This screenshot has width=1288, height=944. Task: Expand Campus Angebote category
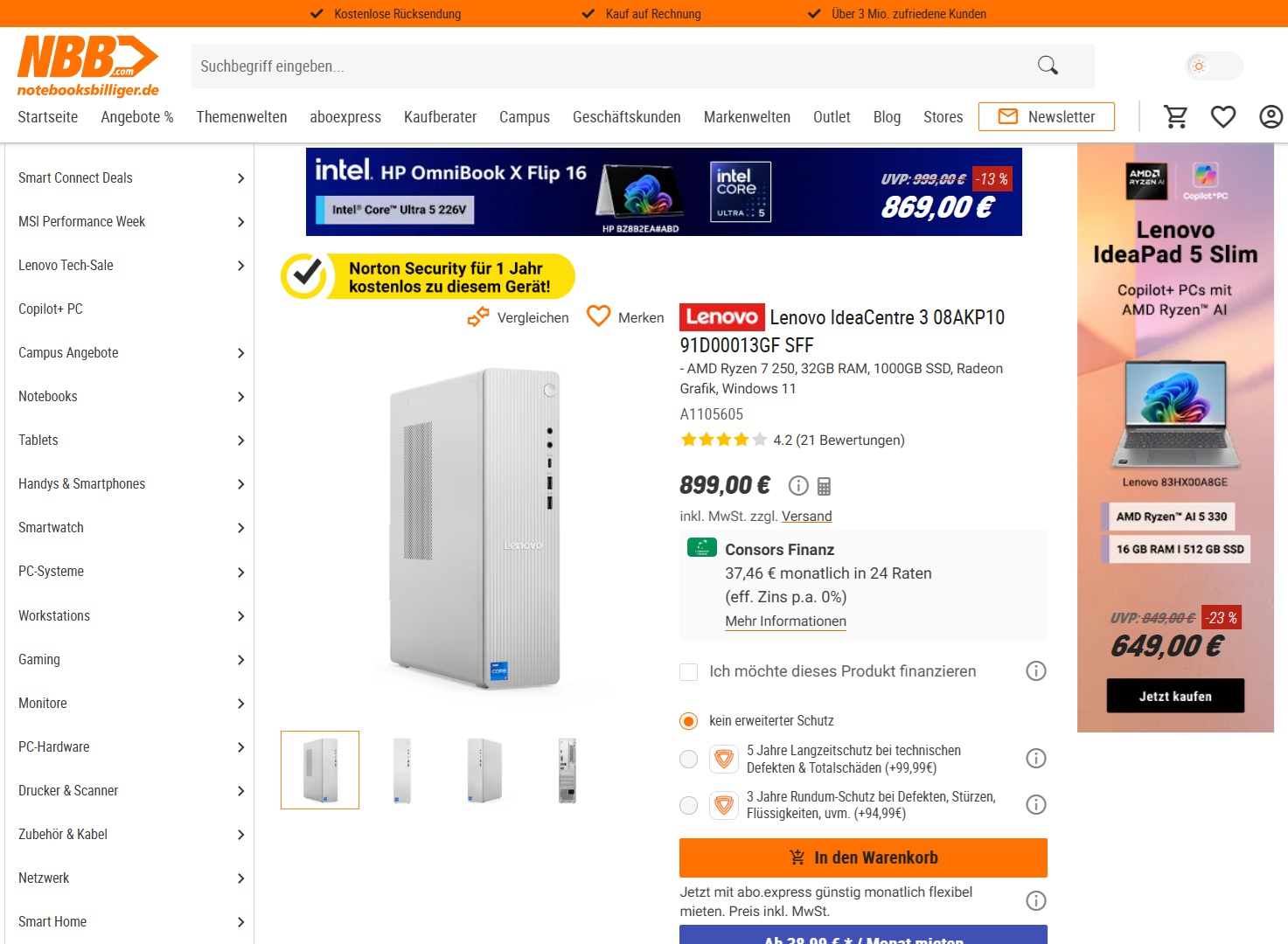click(240, 353)
